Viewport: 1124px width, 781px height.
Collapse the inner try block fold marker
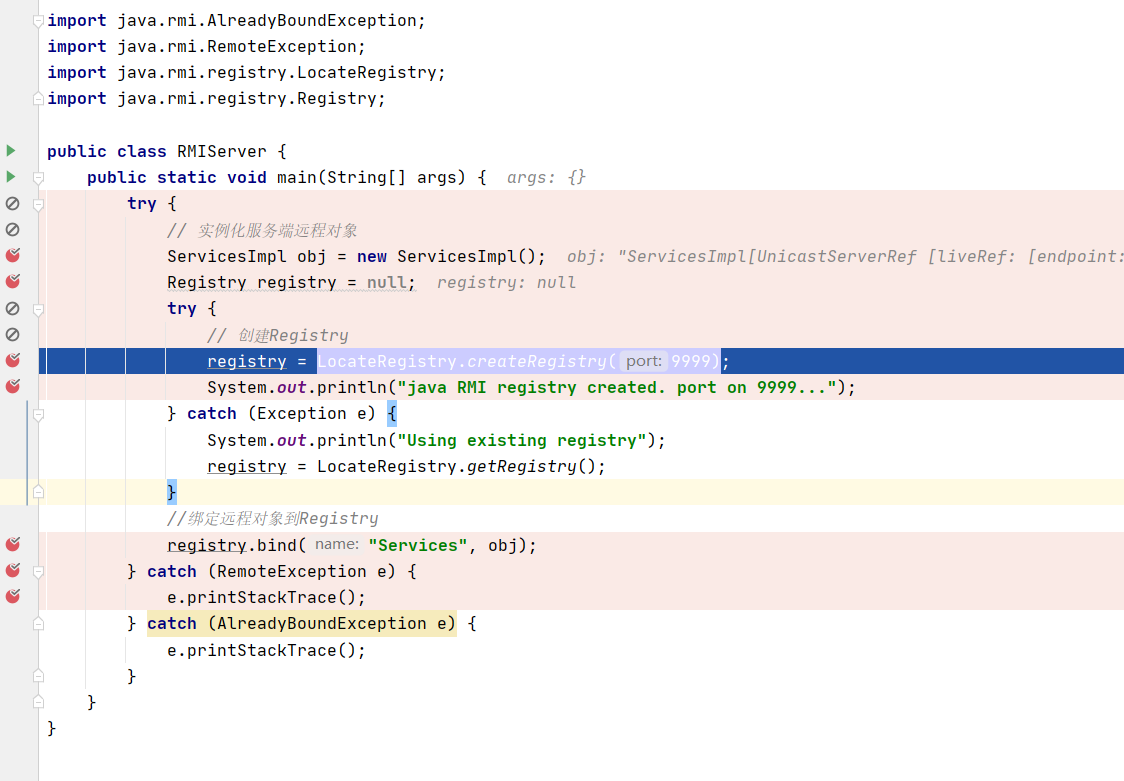click(38, 309)
